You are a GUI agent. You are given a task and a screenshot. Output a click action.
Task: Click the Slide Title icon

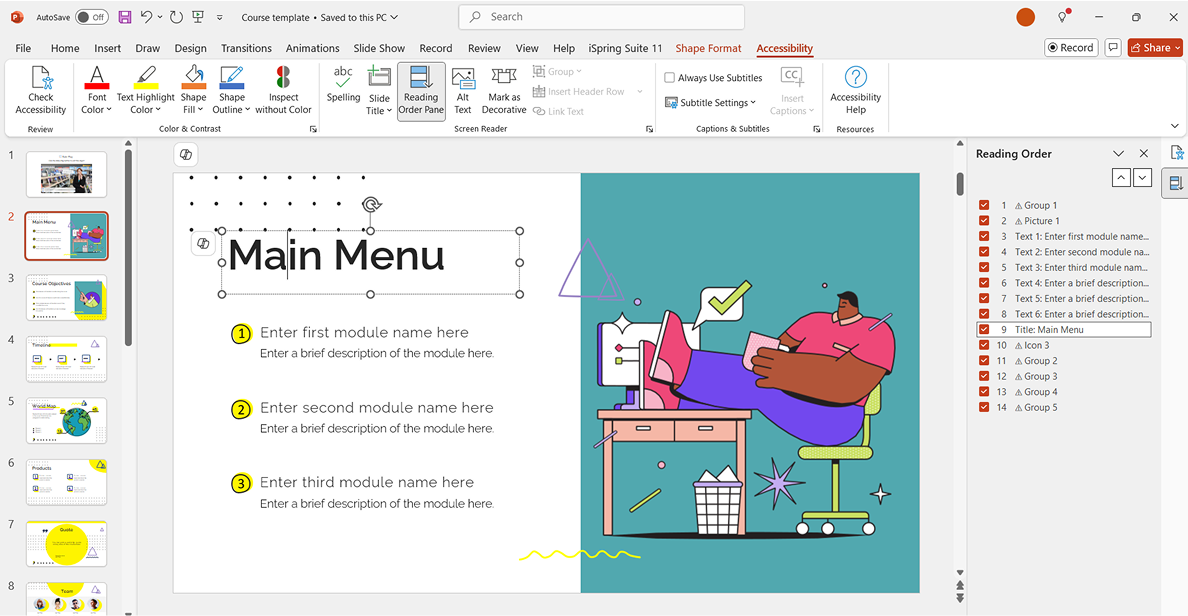click(x=379, y=77)
